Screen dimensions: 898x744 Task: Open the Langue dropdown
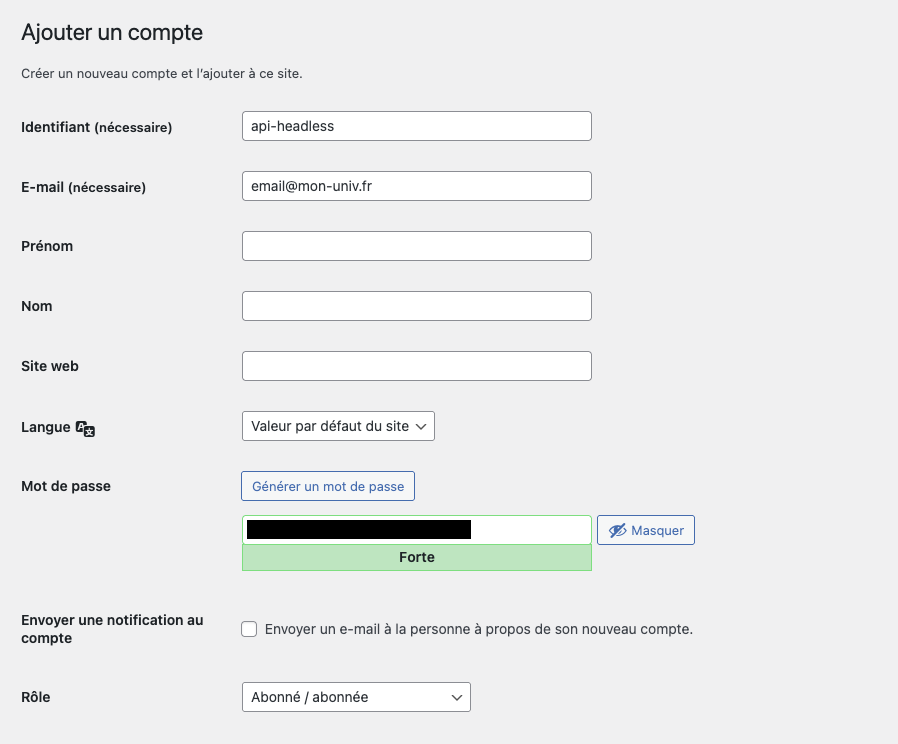tap(338, 426)
